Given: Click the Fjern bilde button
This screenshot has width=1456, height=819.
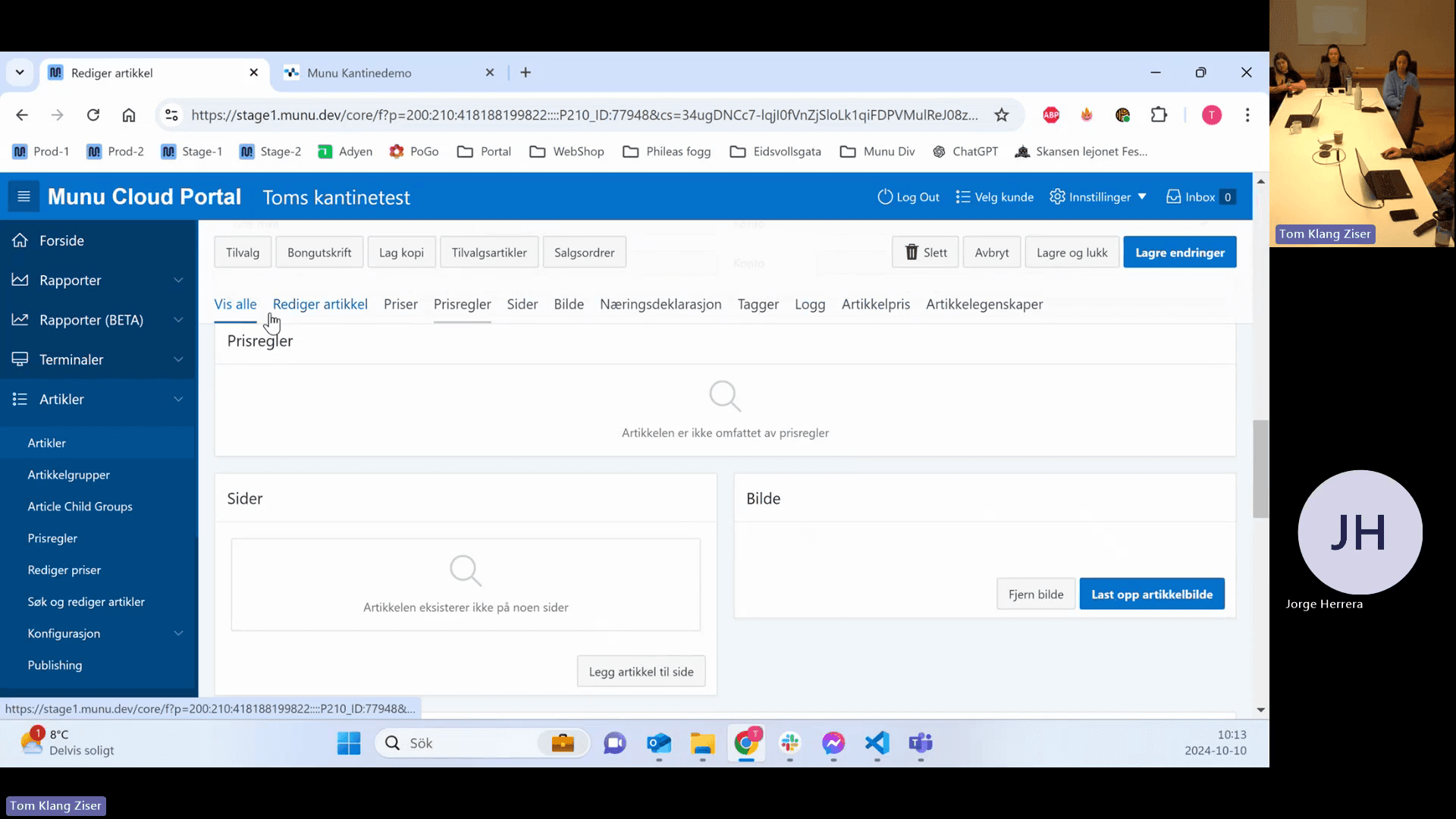Looking at the screenshot, I should pyautogui.click(x=1036, y=595).
